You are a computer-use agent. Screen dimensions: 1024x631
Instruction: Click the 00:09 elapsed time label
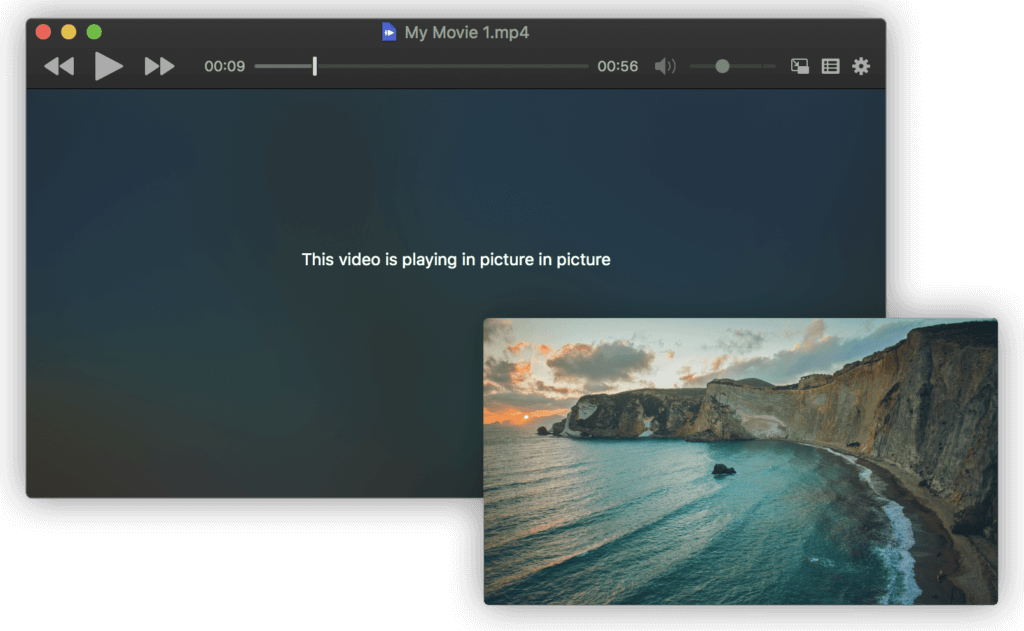(x=224, y=67)
